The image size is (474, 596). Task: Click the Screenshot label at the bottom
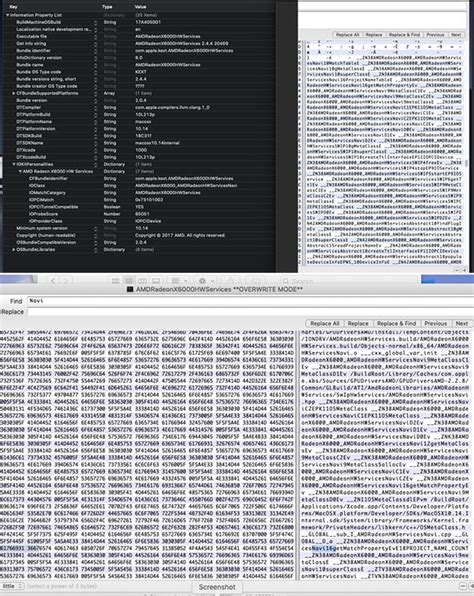pos(217,587)
